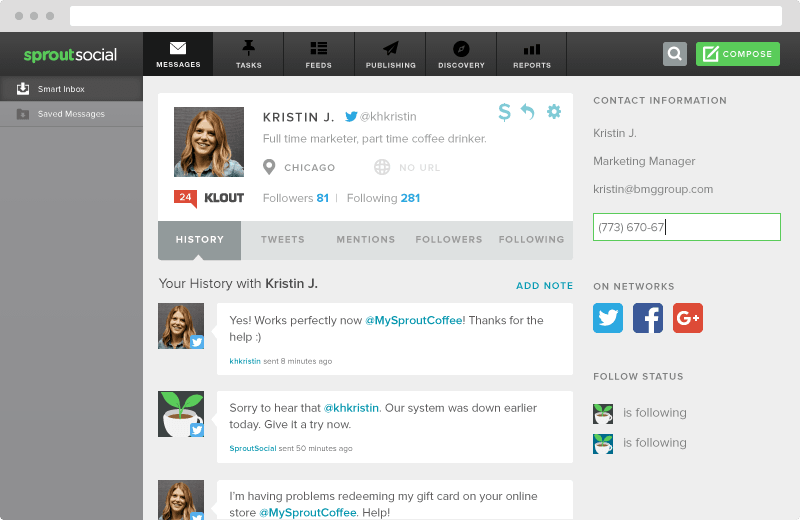This screenshot has width=800, height=520.
Task: Click the Following count 281
Action: (x=410, y=198)
